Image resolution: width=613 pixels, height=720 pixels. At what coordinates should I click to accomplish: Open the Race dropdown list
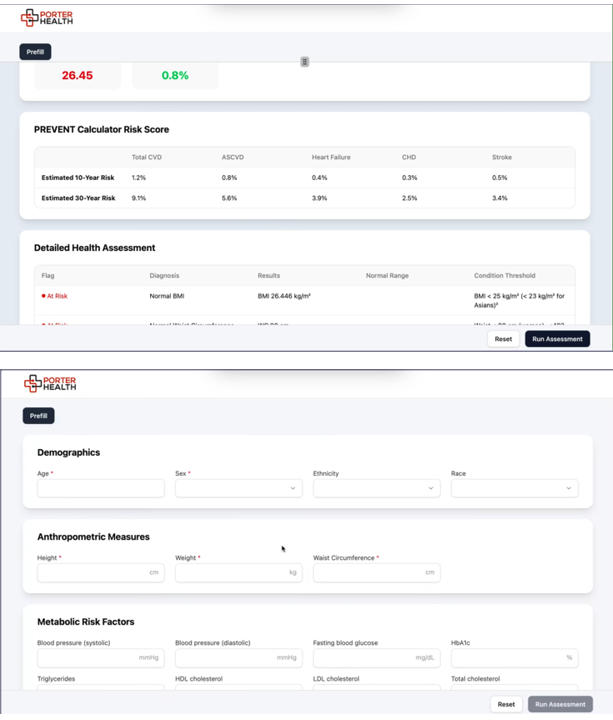pyautogui.click(x=514, y=488)
